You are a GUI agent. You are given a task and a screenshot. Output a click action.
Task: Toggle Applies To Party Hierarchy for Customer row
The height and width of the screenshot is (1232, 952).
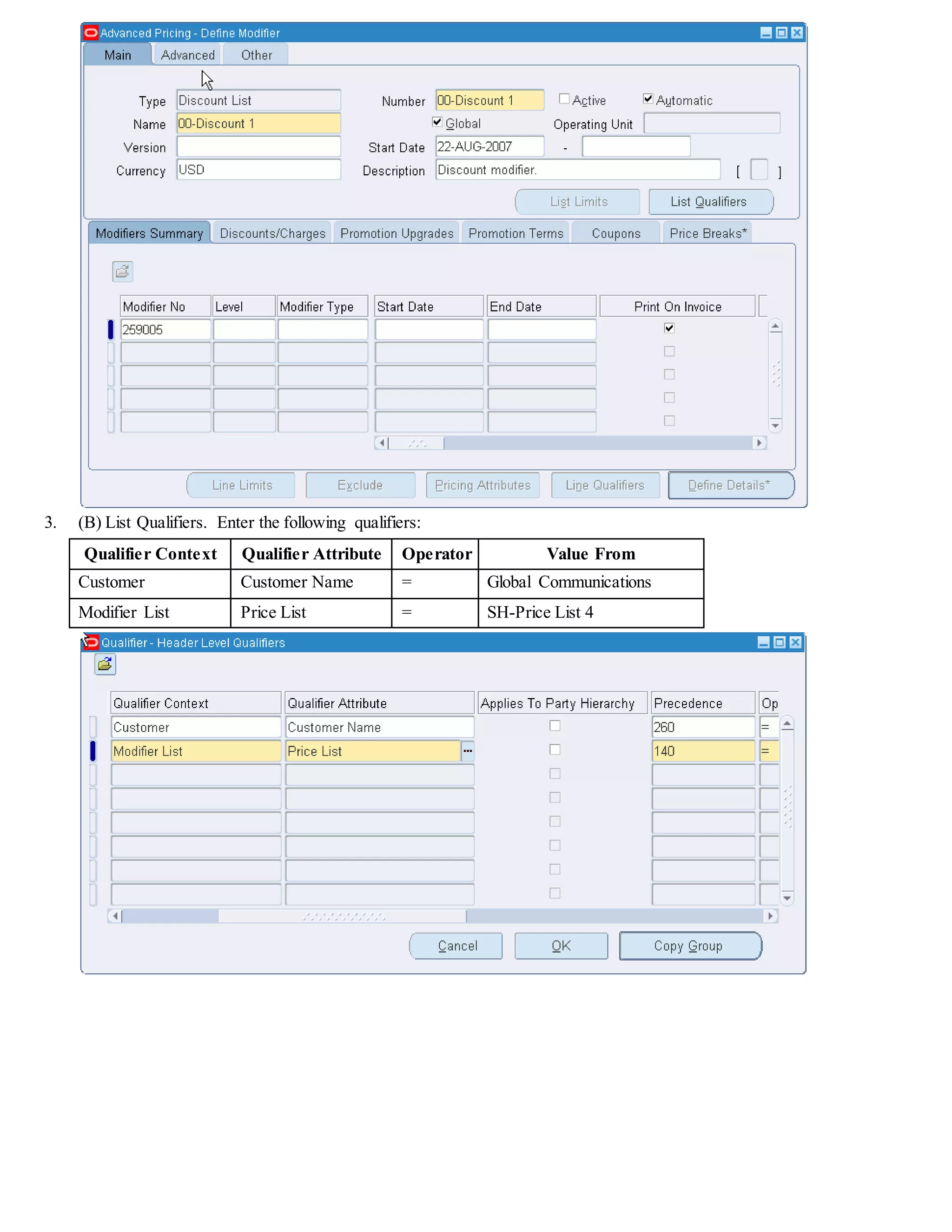point(555,726)
